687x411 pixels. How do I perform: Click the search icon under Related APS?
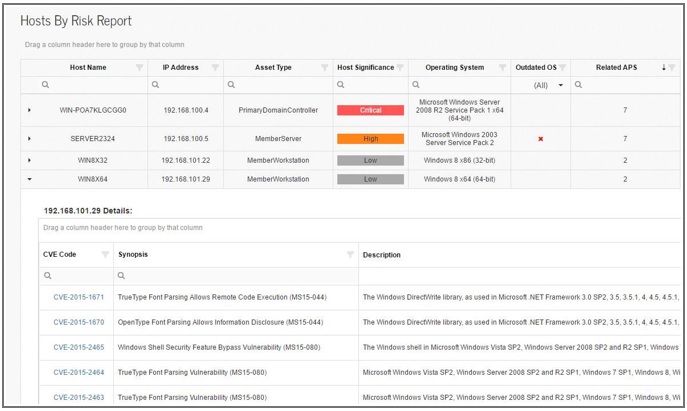578,85
